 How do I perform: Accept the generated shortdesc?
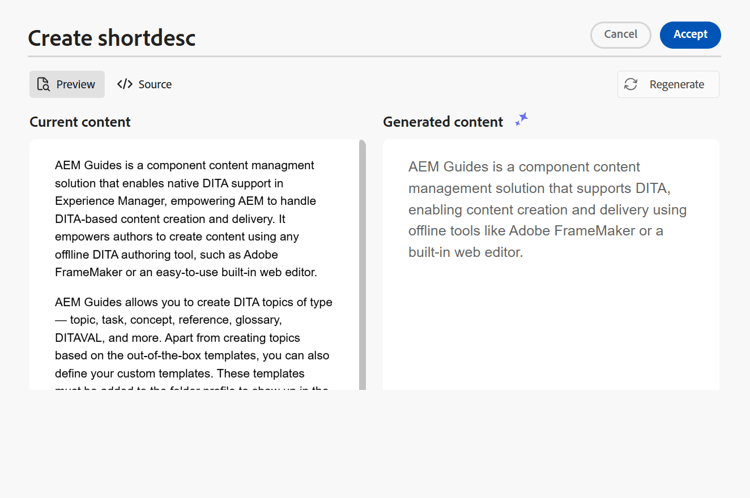tap(690, 35)
